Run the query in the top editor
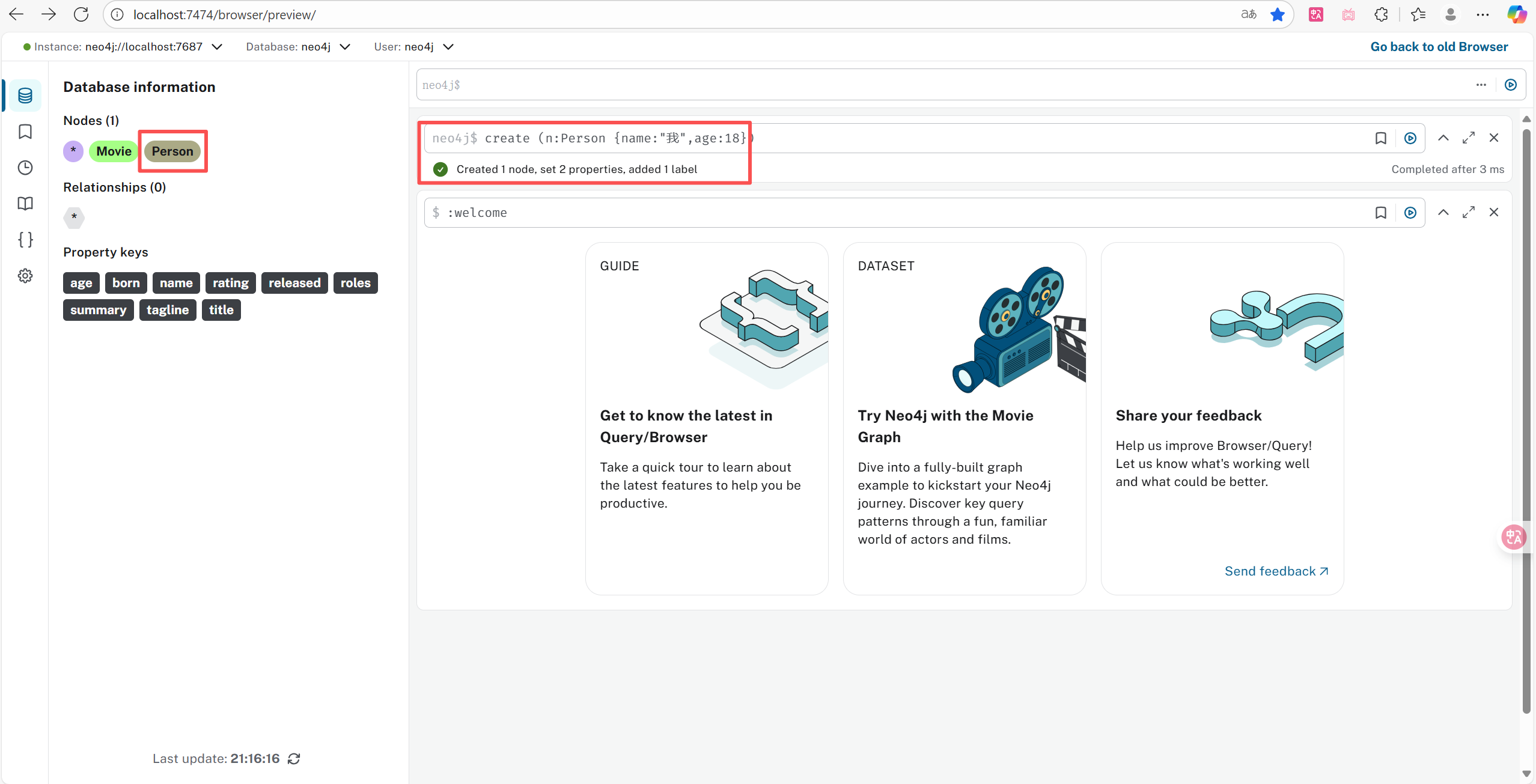Screen dimensions: 1536x784 (1510, 85)
